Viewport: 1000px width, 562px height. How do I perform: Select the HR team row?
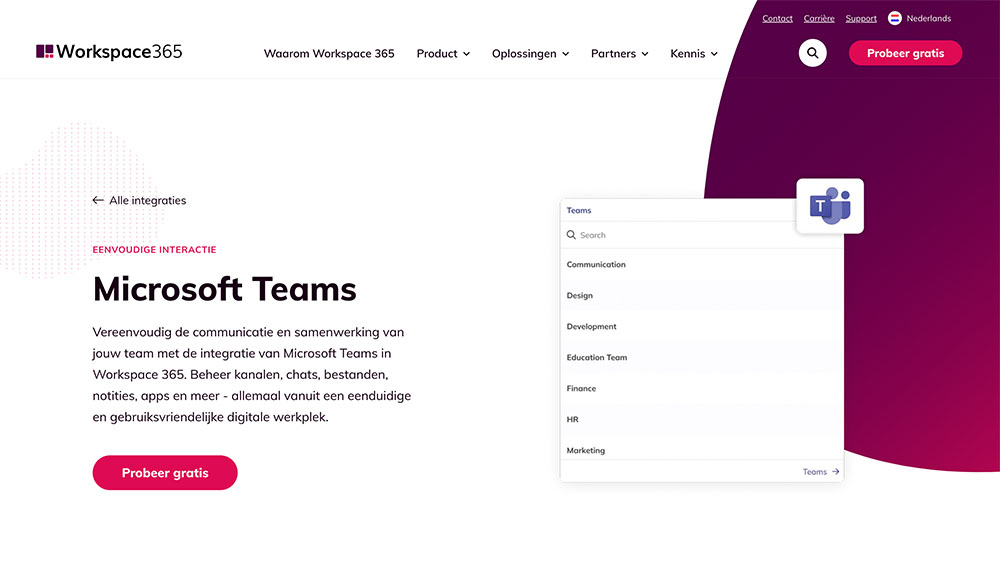702,419
